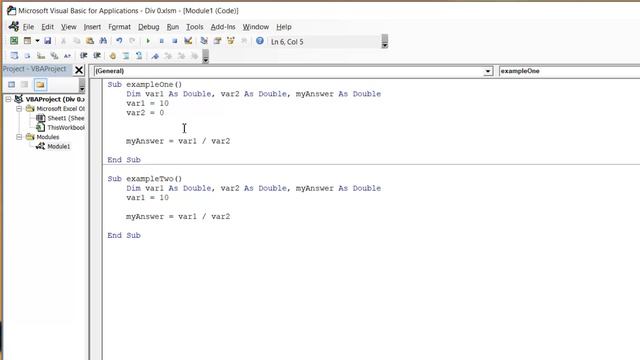Collapse the VBAProject (Div 0) tree node
Screen dimensions: 640x360
click(x=8, y=99)
